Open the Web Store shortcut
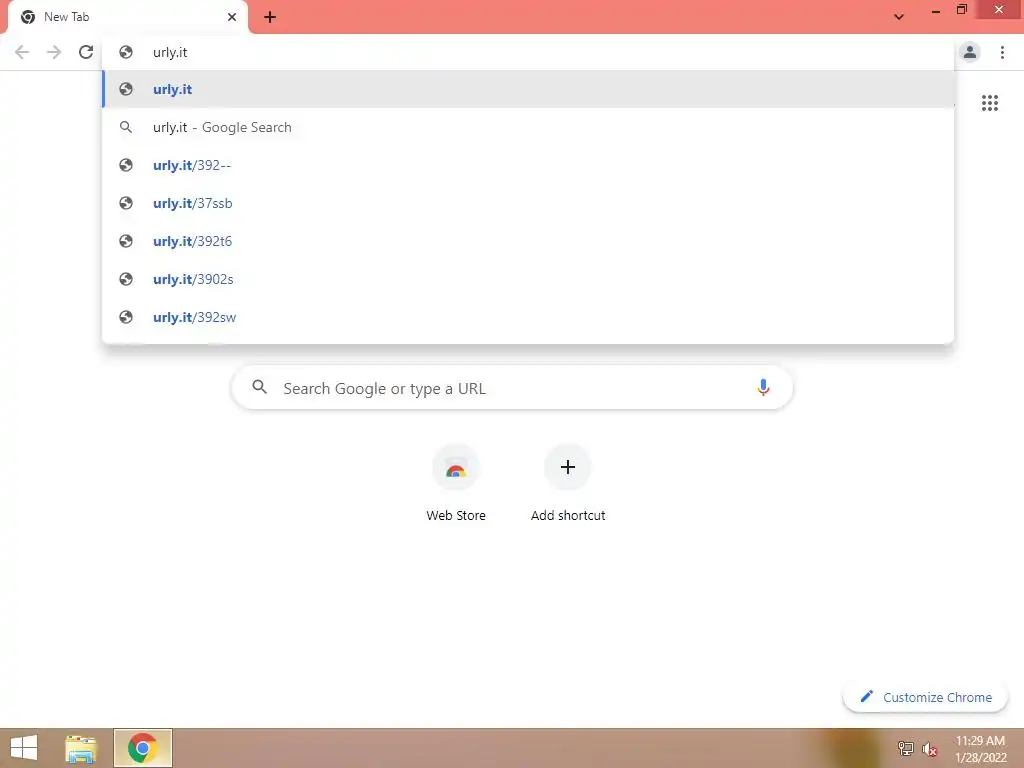1024x768 pixels. pyautogui.click(x=456, y=483)
